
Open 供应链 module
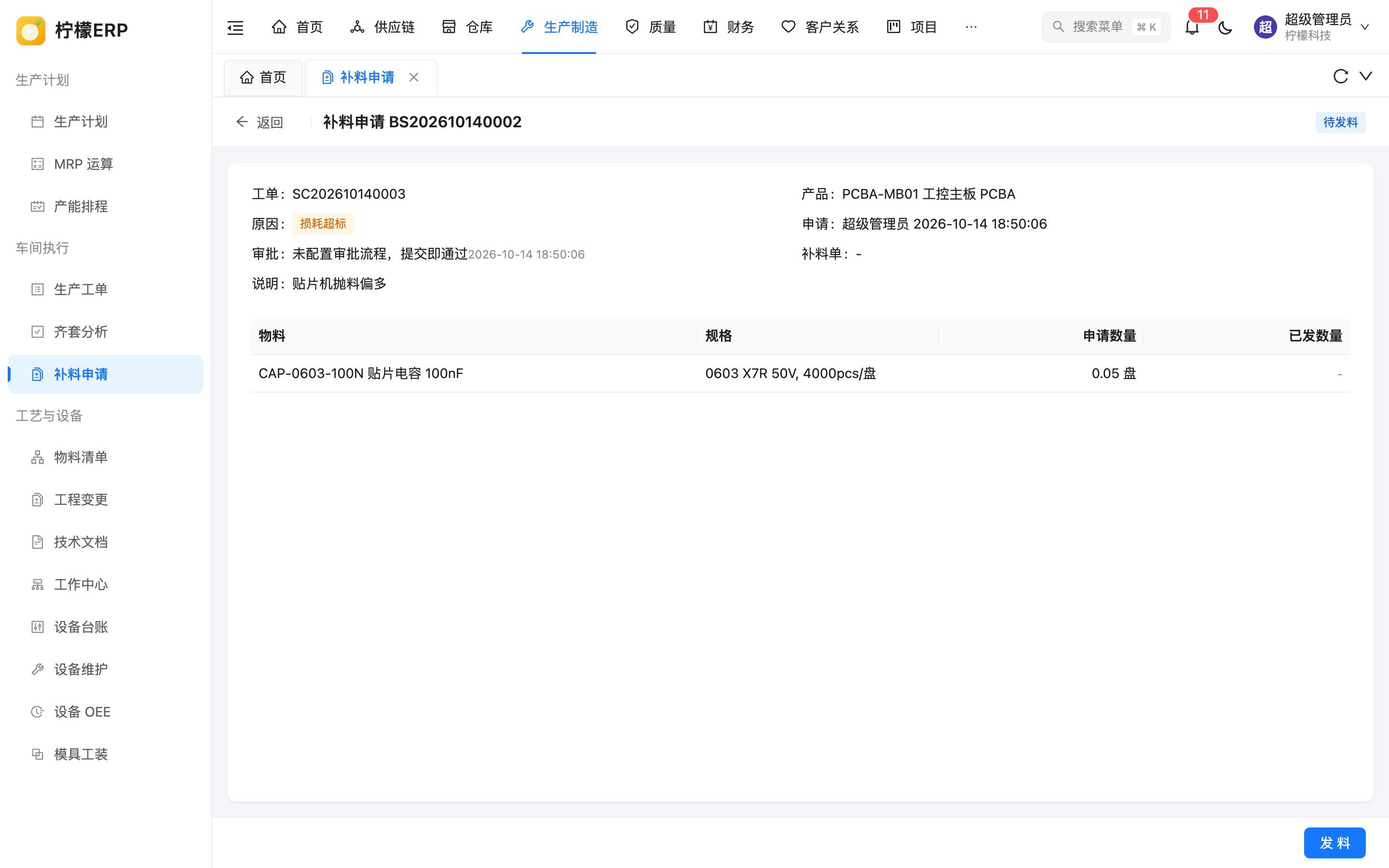[x=382, y=27]
